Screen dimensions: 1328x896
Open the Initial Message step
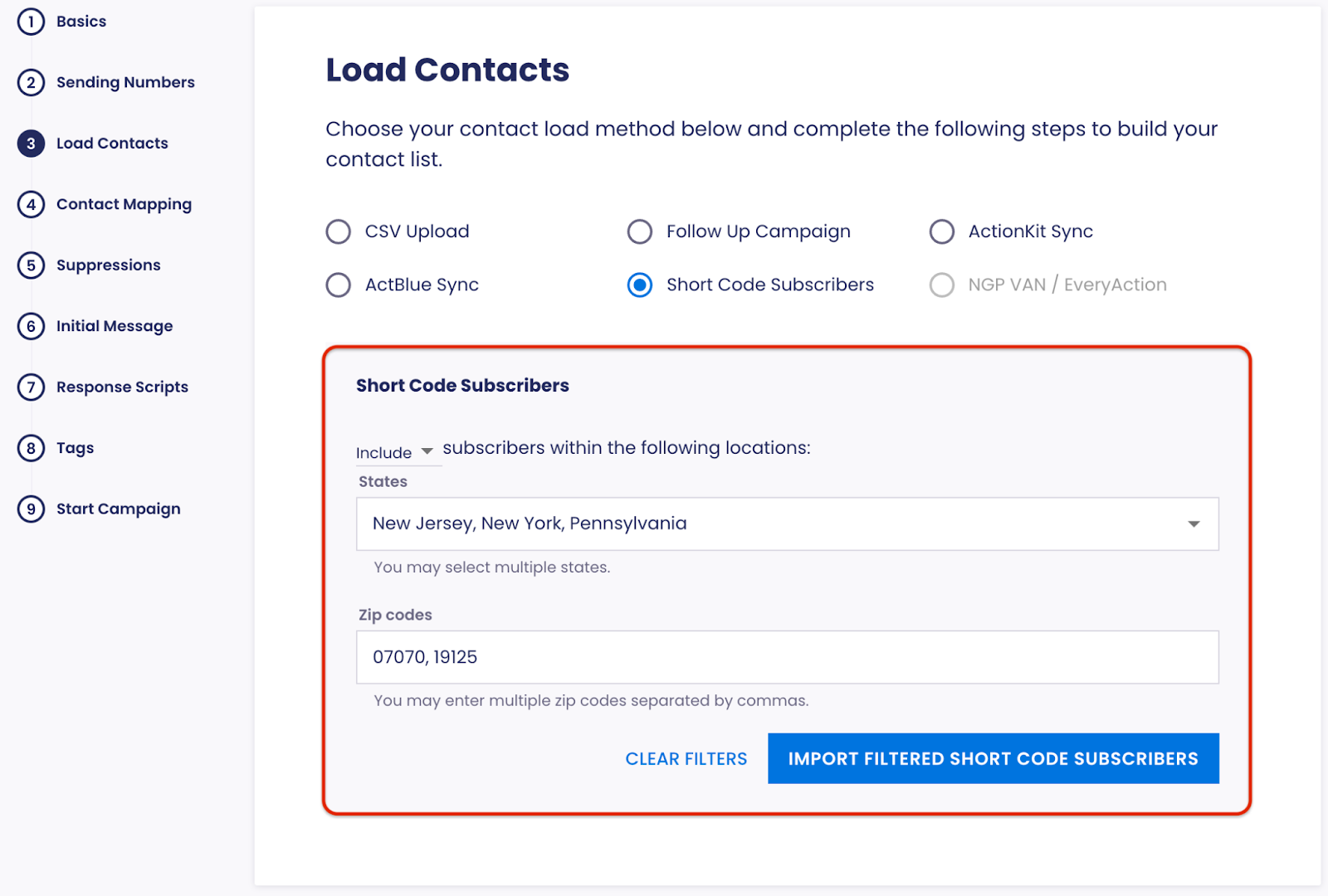115,326
